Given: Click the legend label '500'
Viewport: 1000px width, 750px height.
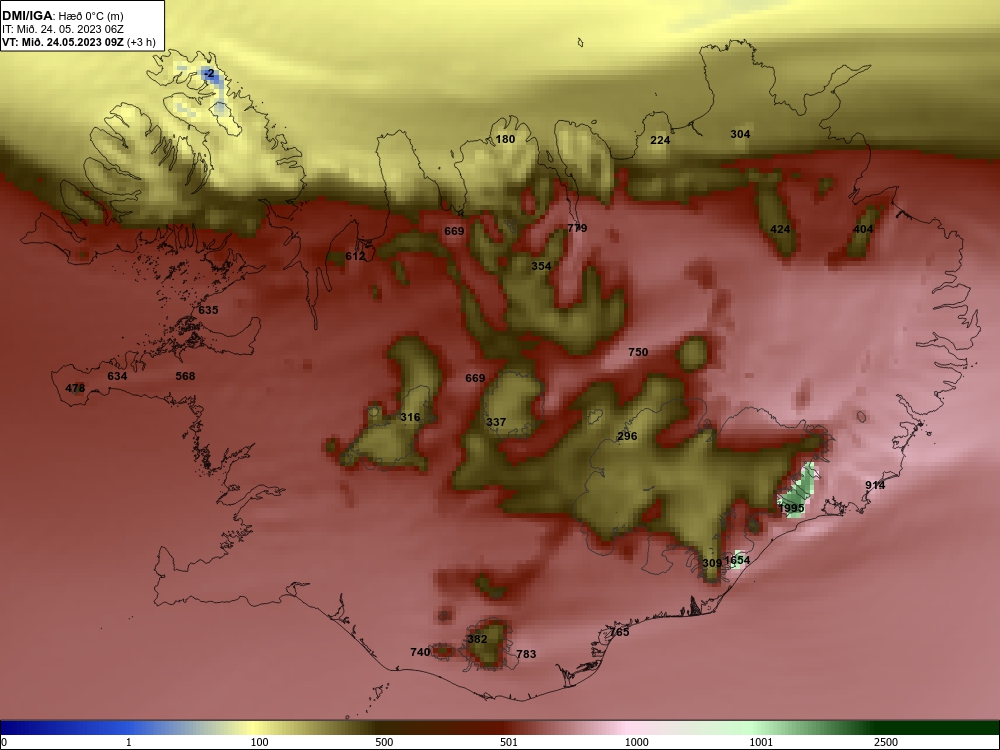Looking at the screenshot, I should point(384,742).
